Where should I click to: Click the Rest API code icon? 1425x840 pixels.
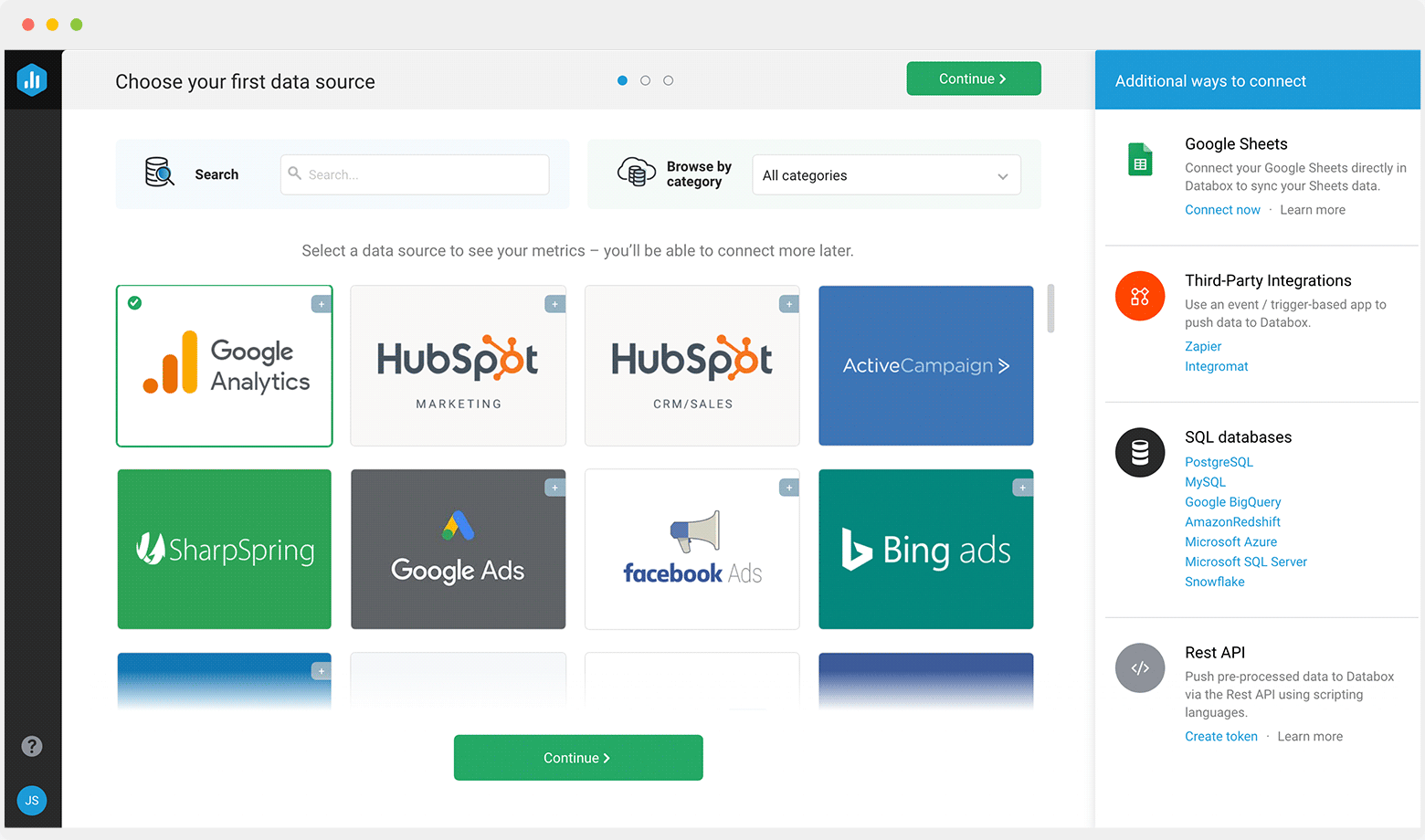pos(1140,667)
